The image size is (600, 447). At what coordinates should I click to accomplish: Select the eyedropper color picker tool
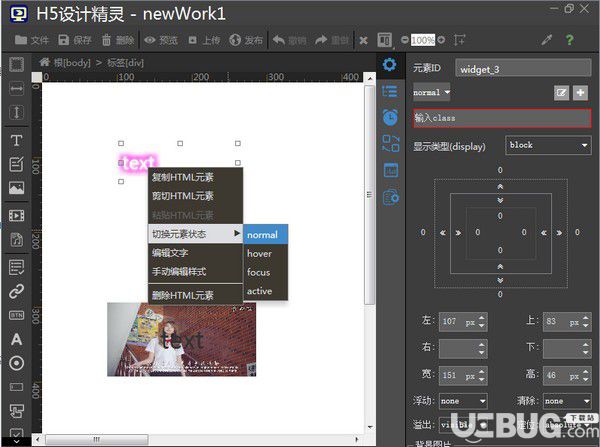click(x=546, y=40)
